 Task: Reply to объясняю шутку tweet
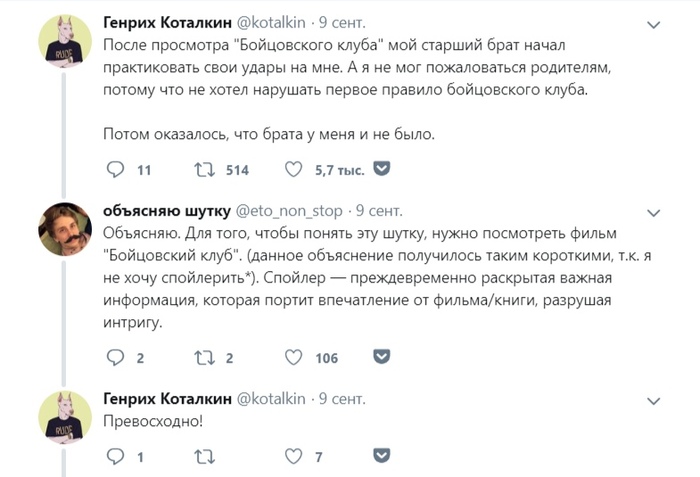coord(115,358)
